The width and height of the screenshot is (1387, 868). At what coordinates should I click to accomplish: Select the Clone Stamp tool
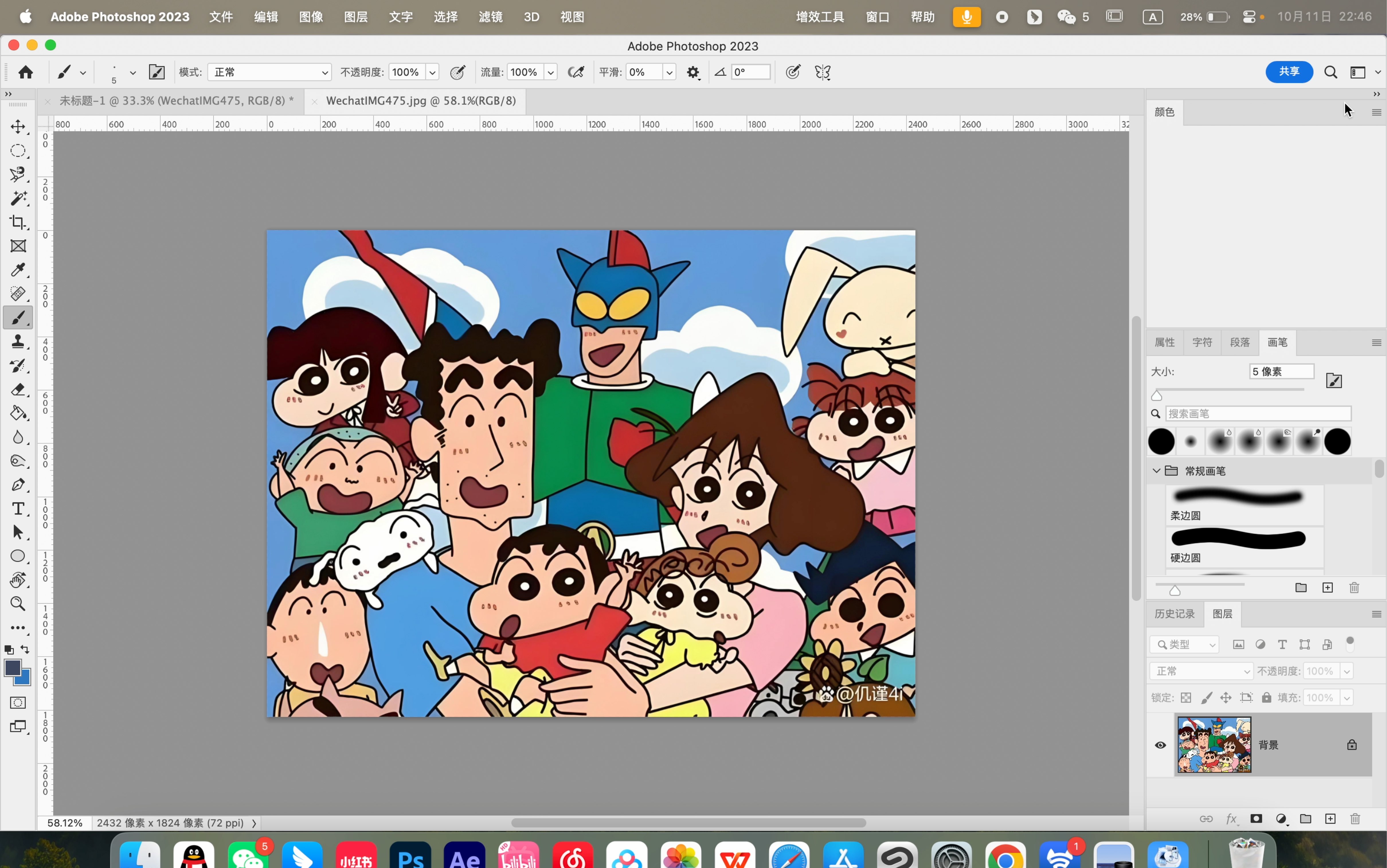[18, 342]
